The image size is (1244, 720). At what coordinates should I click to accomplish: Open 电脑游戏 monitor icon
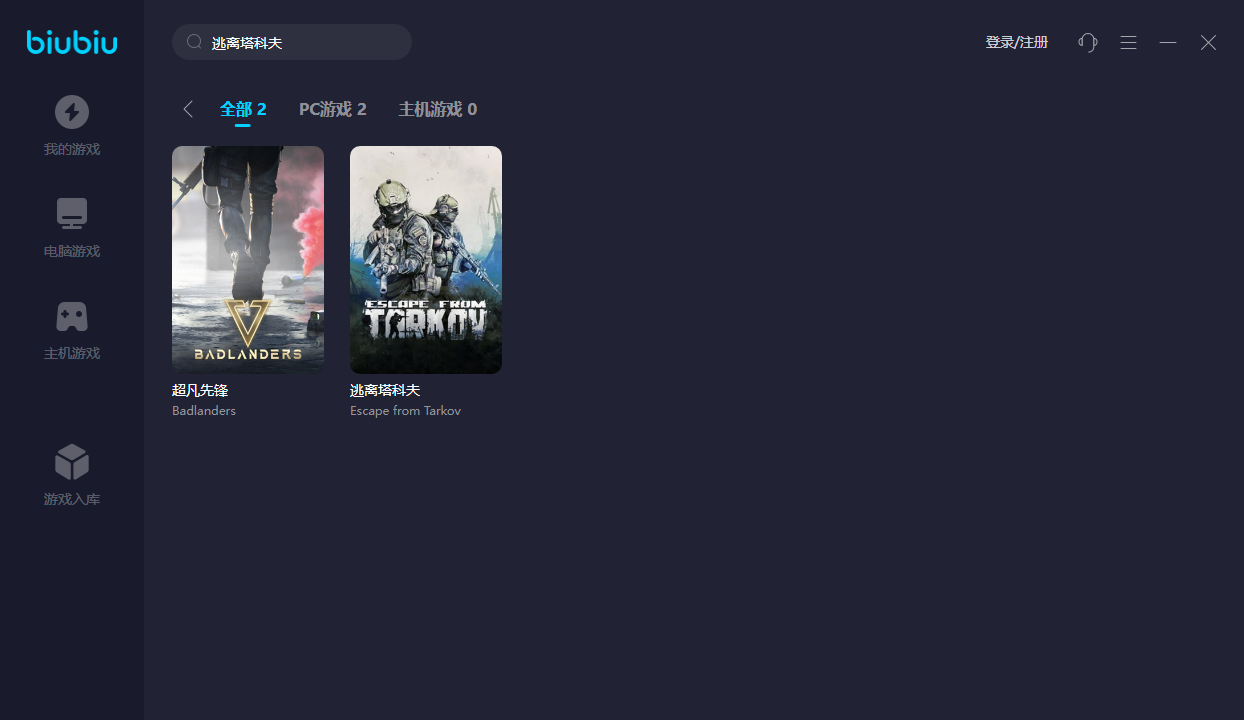pos(72,214)
